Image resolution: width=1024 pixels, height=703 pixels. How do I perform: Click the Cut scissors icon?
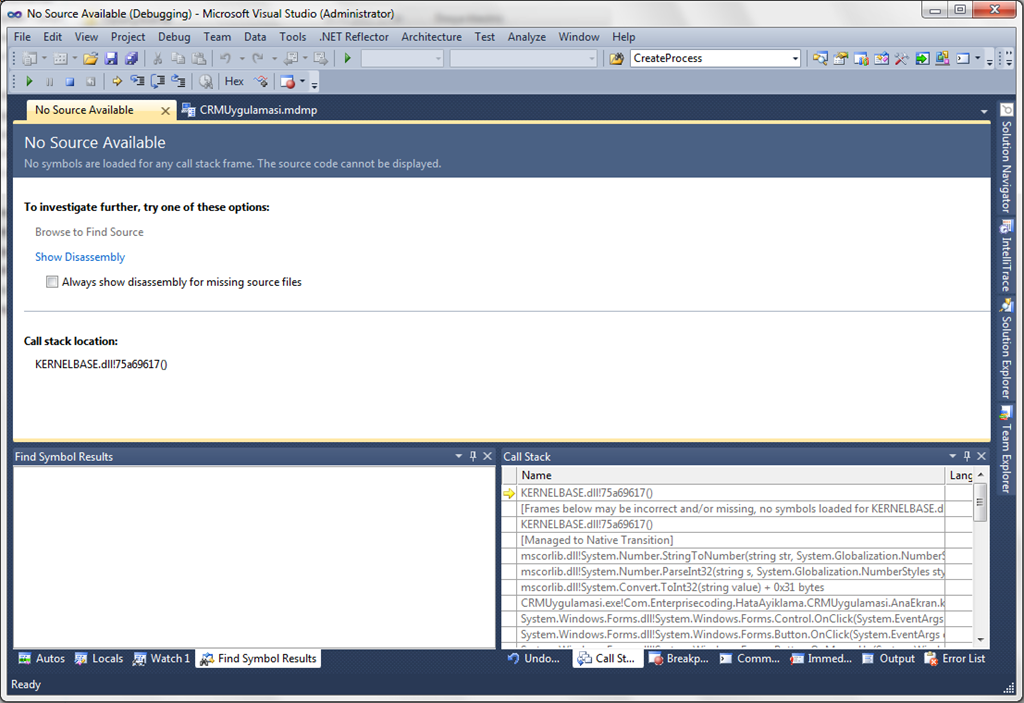click(x=157, y=59)
